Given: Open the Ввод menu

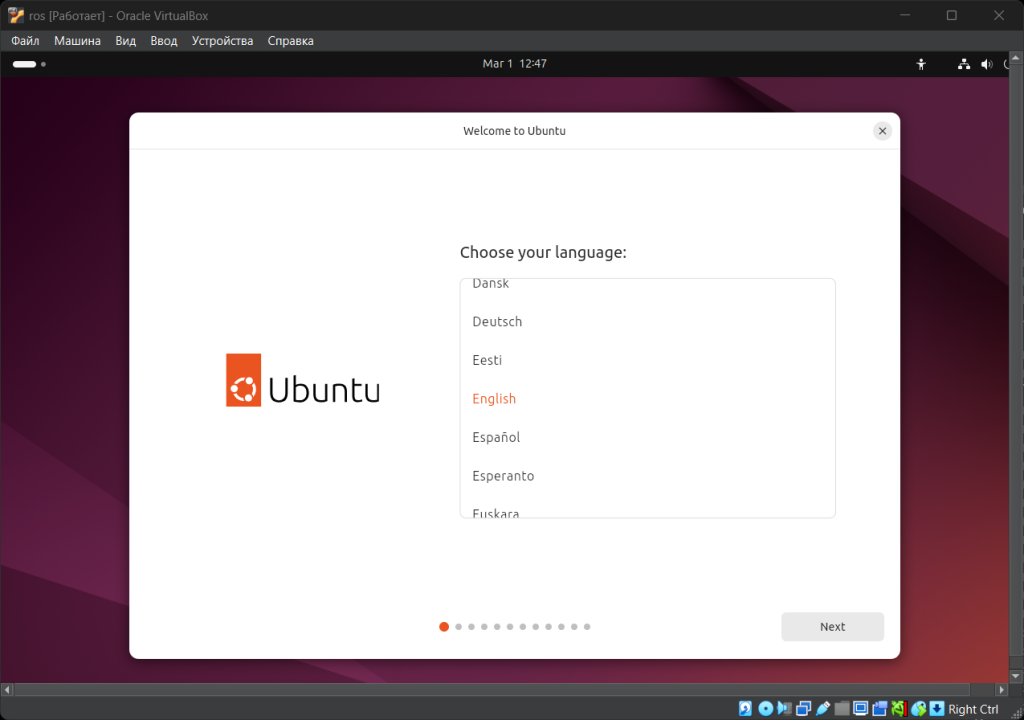Looking at the screenshot, I should 163,41.
